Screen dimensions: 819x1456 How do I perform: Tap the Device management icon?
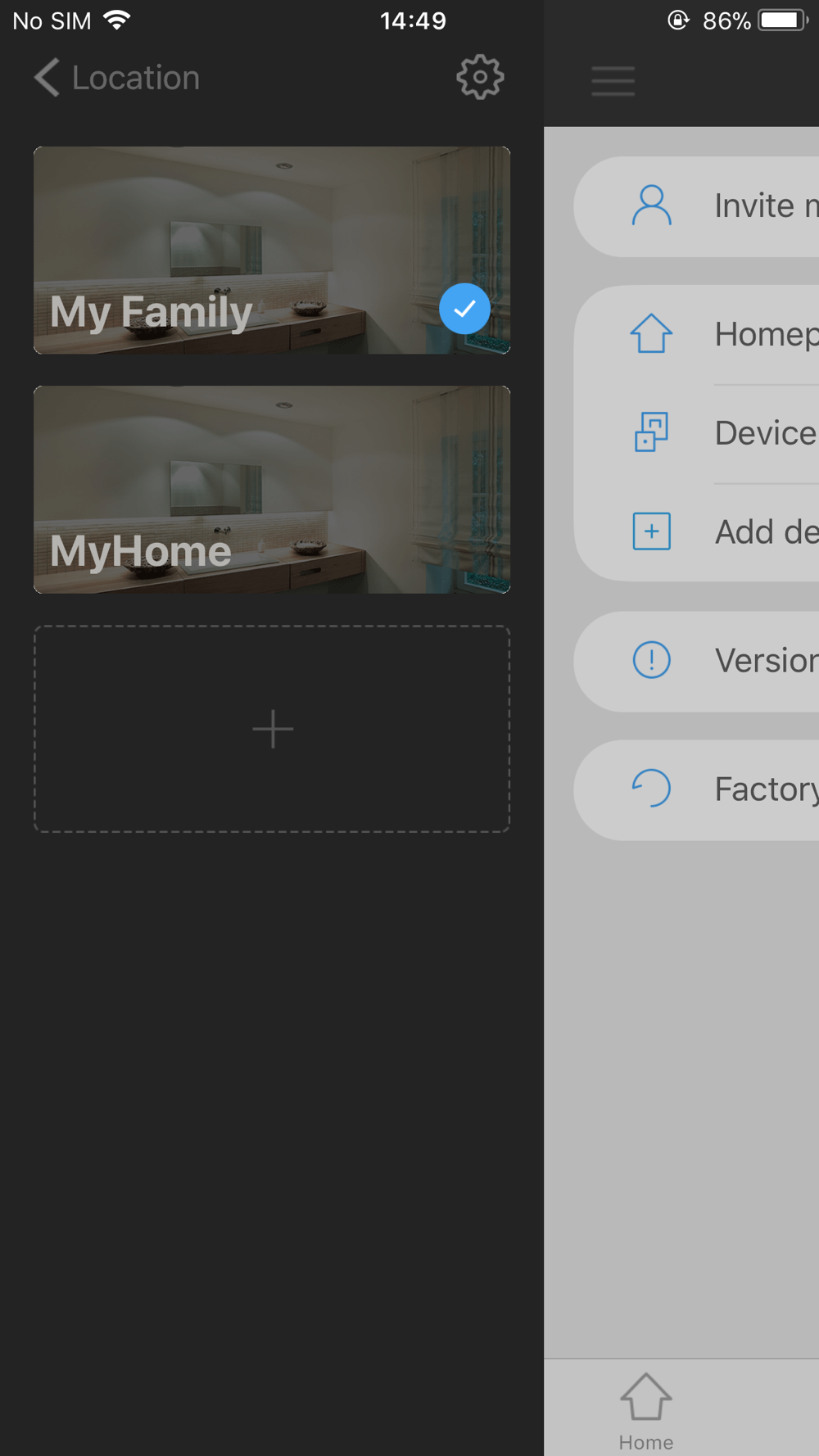tap(652, 432)
